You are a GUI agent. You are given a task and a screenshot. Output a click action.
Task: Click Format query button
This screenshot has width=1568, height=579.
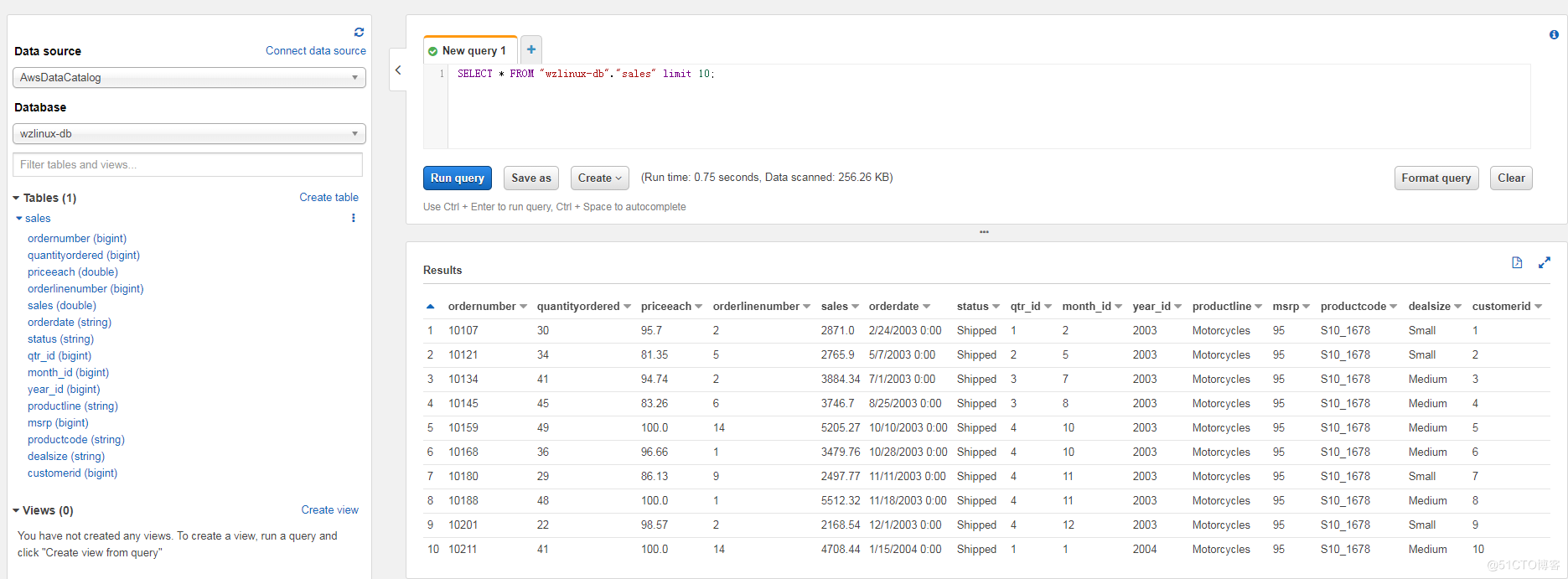[x=1436, y=178]
